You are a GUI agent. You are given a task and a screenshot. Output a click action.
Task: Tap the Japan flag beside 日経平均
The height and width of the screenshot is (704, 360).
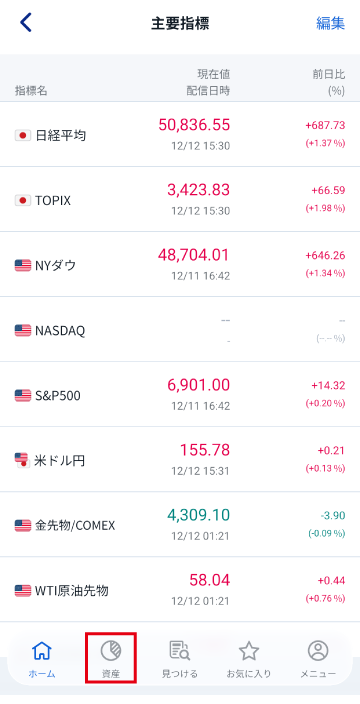click(x=22, y=135)
